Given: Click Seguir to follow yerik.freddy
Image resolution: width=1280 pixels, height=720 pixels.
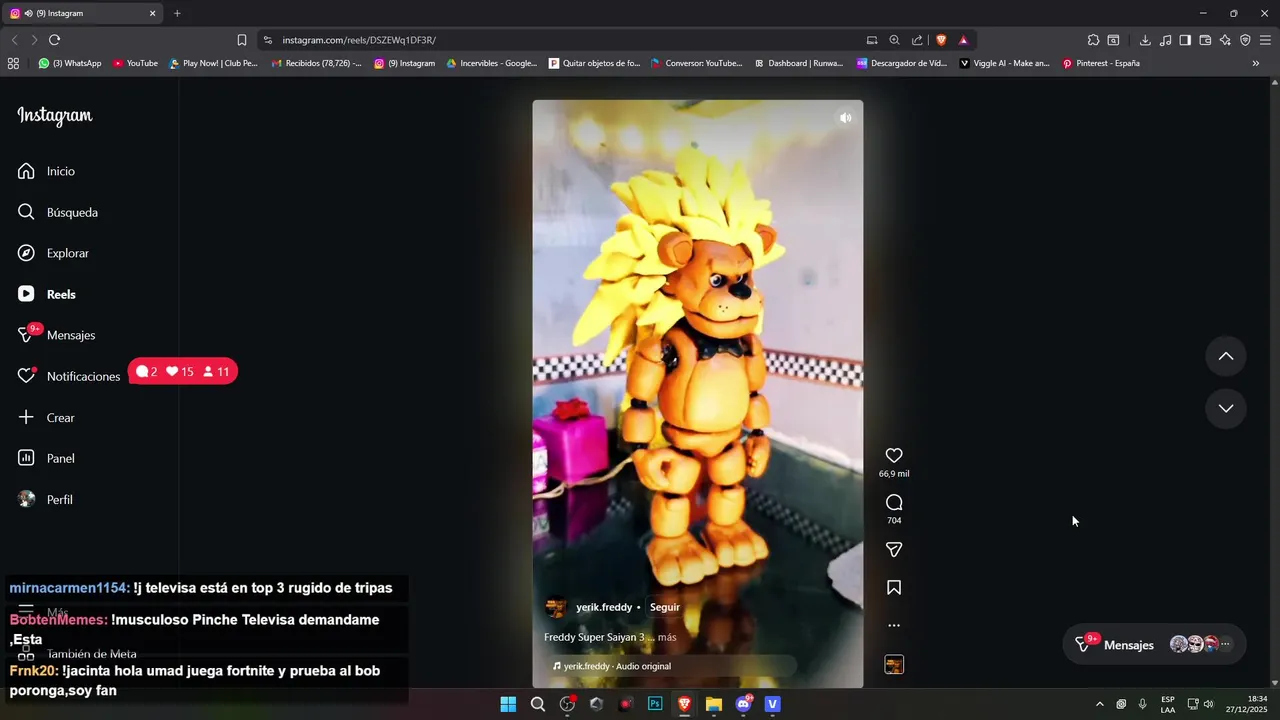Looking at the screenshot, I should pyautogui.click(x=665, y=607).
